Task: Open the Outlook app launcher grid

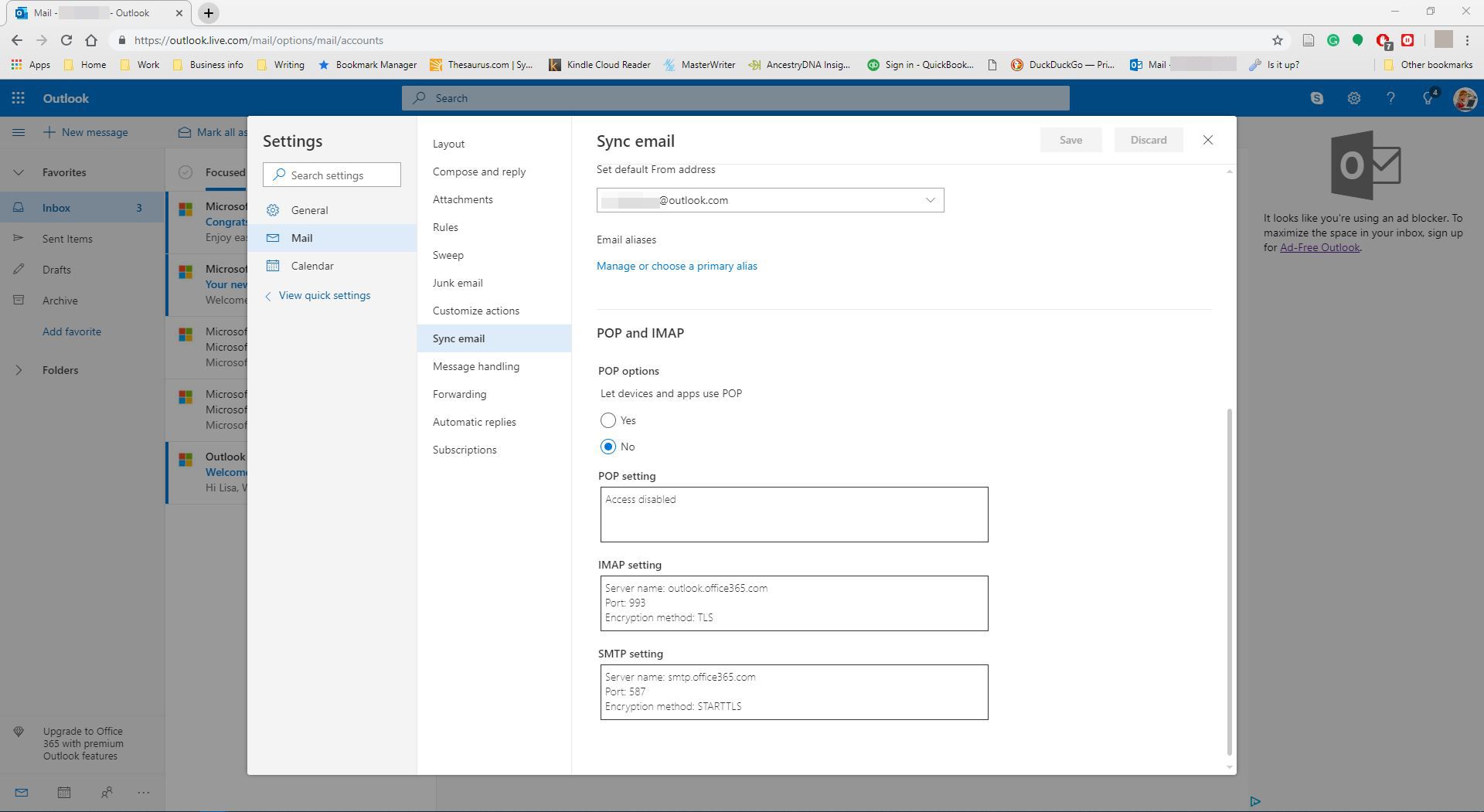Action: click(x=18, y=98)
